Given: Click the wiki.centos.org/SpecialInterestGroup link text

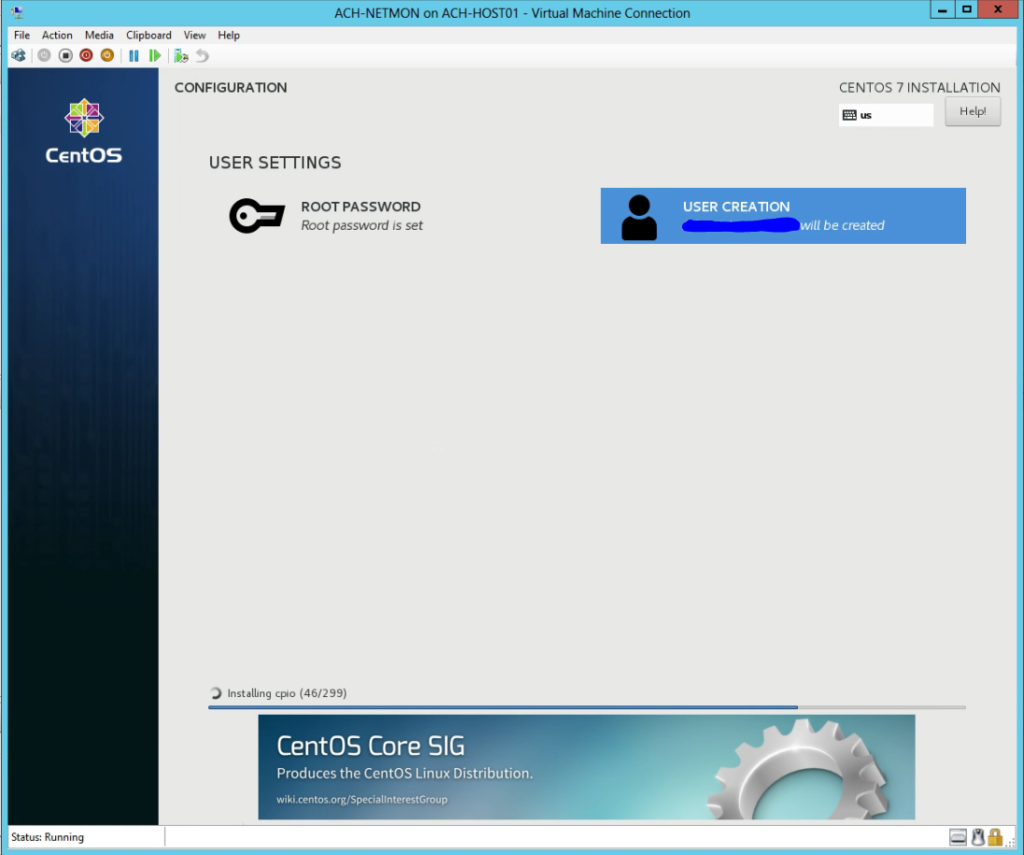Looking at the screenshot, I should (362, 799).
